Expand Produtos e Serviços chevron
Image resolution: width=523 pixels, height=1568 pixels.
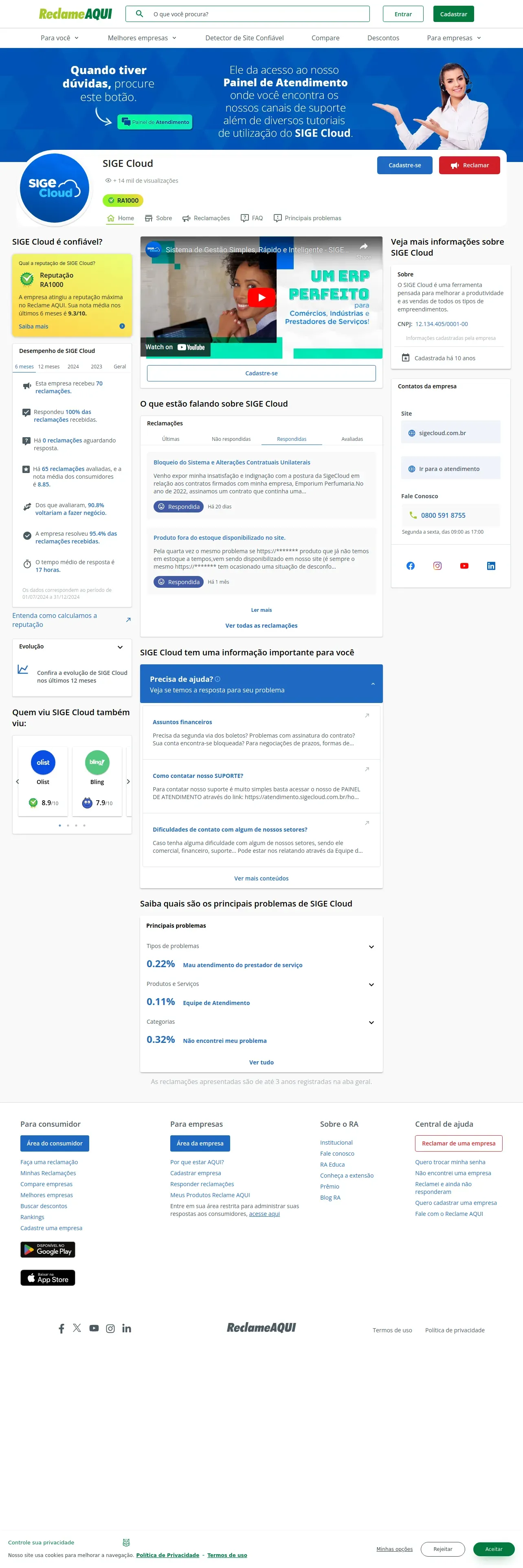[x=371, y=984]
